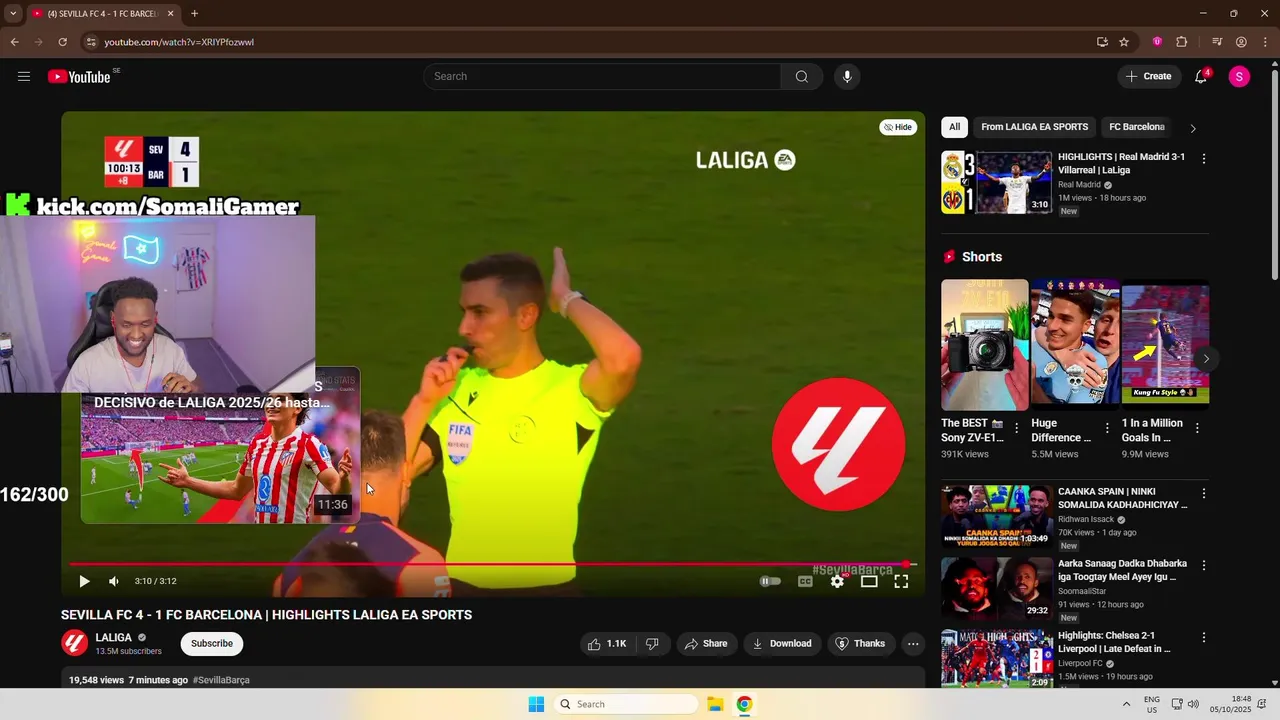Open Real Madrid 3-1 Villarreal highlights thumbnail
1280x720 pixels.
click(997, 182)
